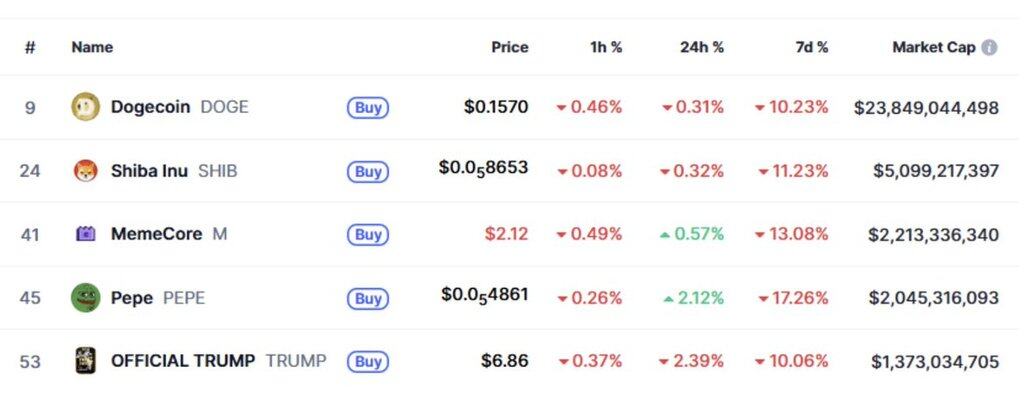Screen dimensions: 1032x410
Task: Sort table by Price column header
Action: click(509, 47)
